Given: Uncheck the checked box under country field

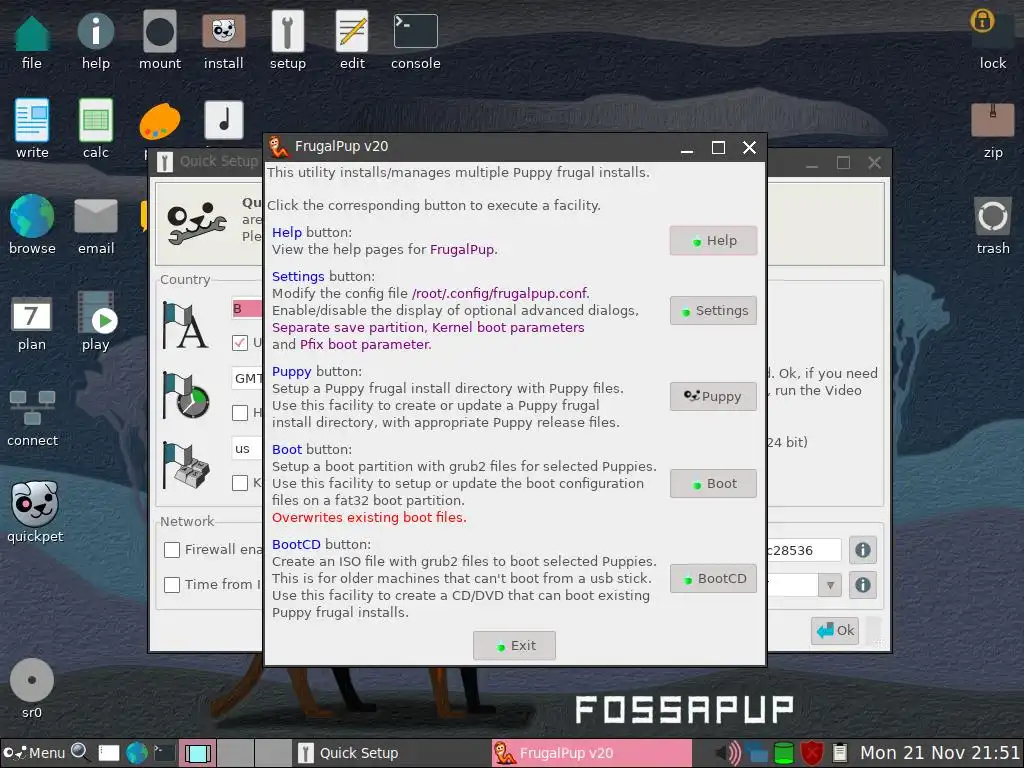Looking at the screenshot, I should pos(240,343).
